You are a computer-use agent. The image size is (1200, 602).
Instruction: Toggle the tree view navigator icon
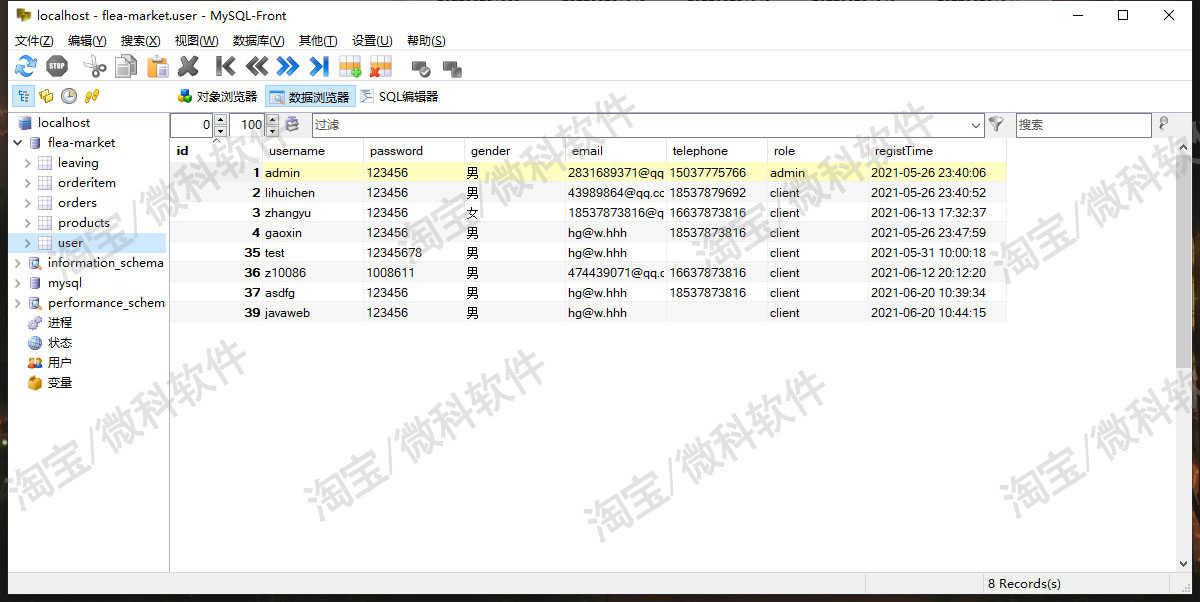pyautogui.click(x=23, y=96)
